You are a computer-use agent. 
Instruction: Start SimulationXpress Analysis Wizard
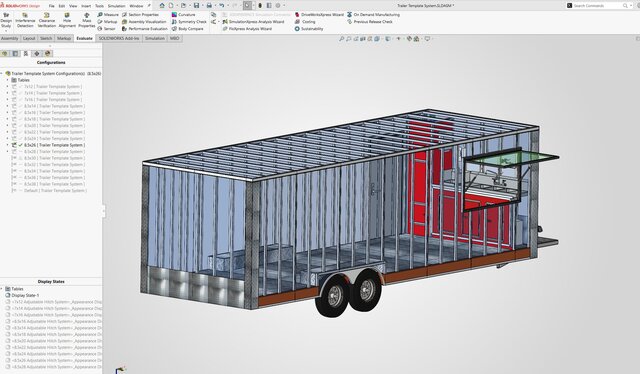point(253,22)
